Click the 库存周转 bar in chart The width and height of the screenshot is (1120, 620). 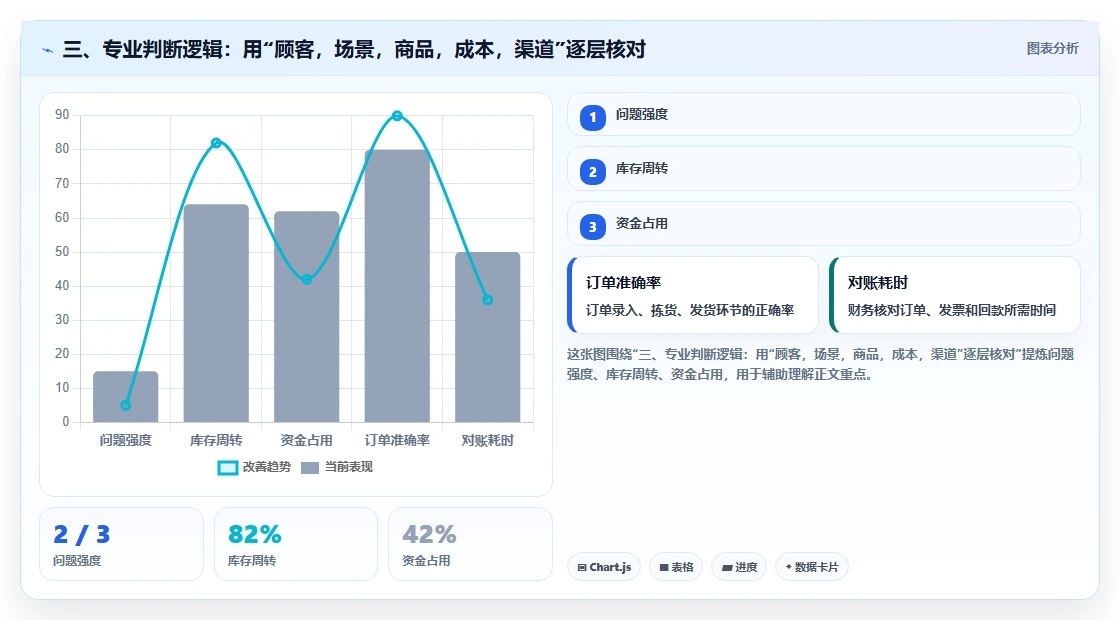coord(216,314)
